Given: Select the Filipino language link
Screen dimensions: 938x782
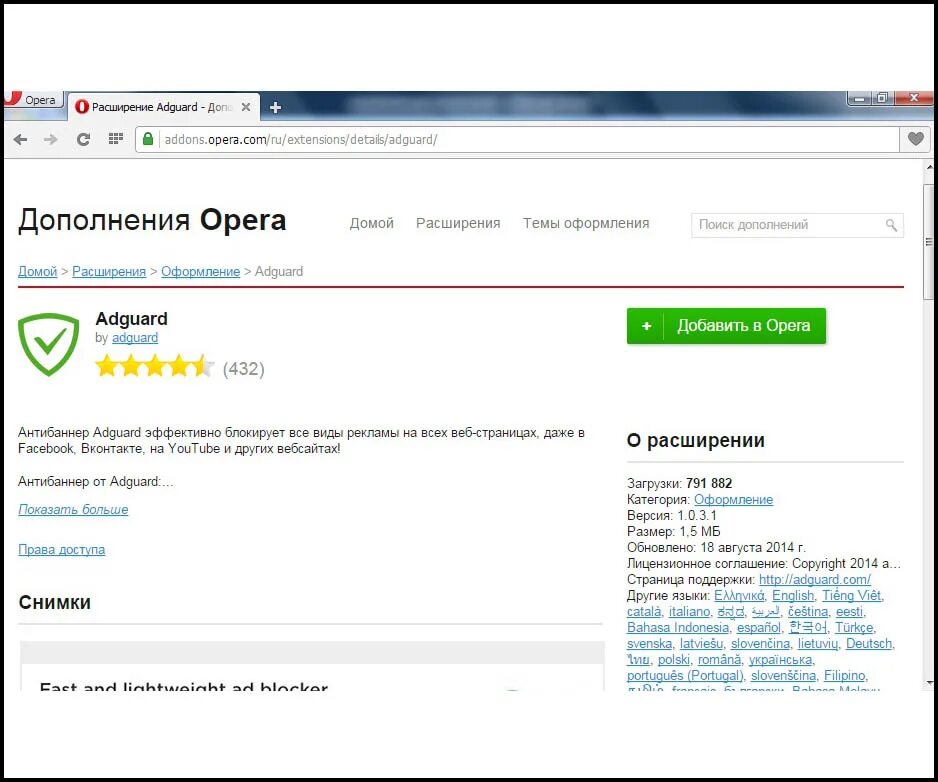Looking at the screenshot, I should tap(844, 676).
